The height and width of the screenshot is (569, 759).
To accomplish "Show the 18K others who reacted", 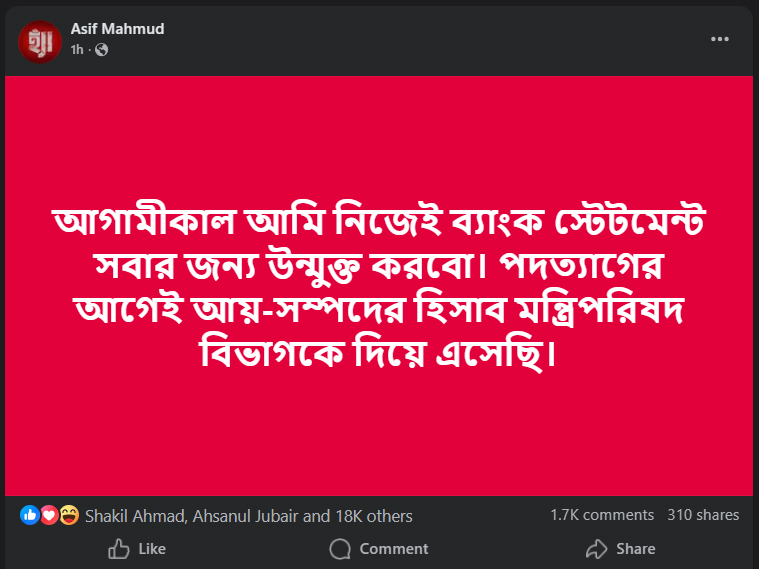I will [371, 516].
